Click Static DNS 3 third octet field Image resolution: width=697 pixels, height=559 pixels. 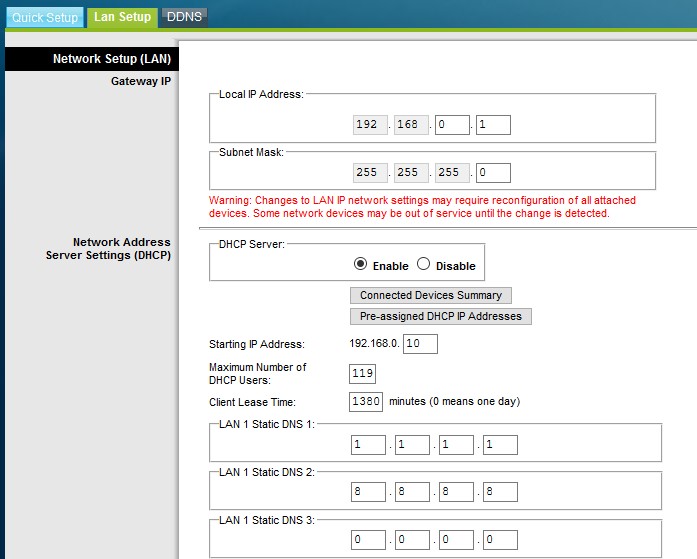pyautogui.click(x=456, y=540)
